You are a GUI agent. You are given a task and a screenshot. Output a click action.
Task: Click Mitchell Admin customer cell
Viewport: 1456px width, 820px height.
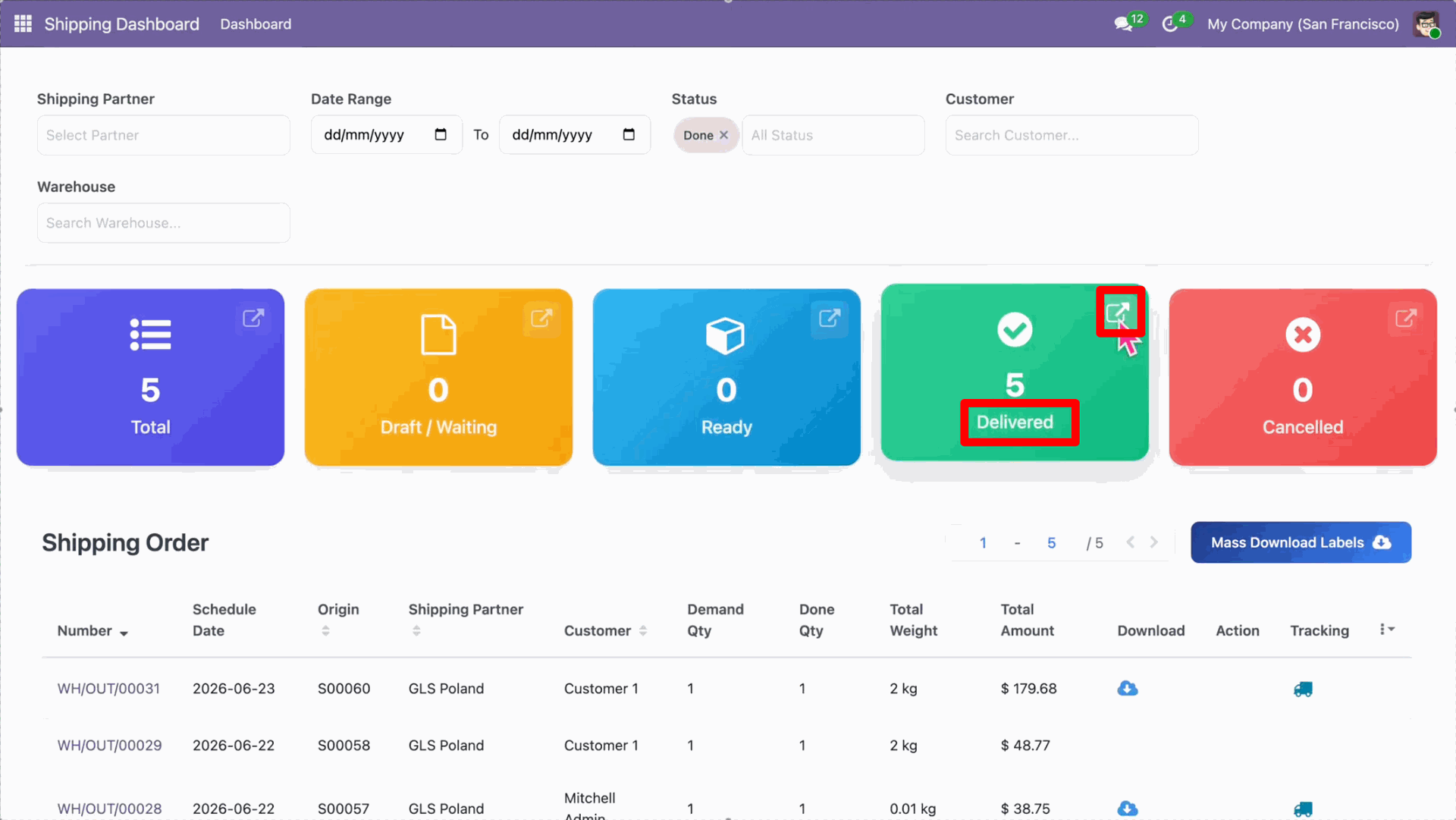[x=589, y=806]
